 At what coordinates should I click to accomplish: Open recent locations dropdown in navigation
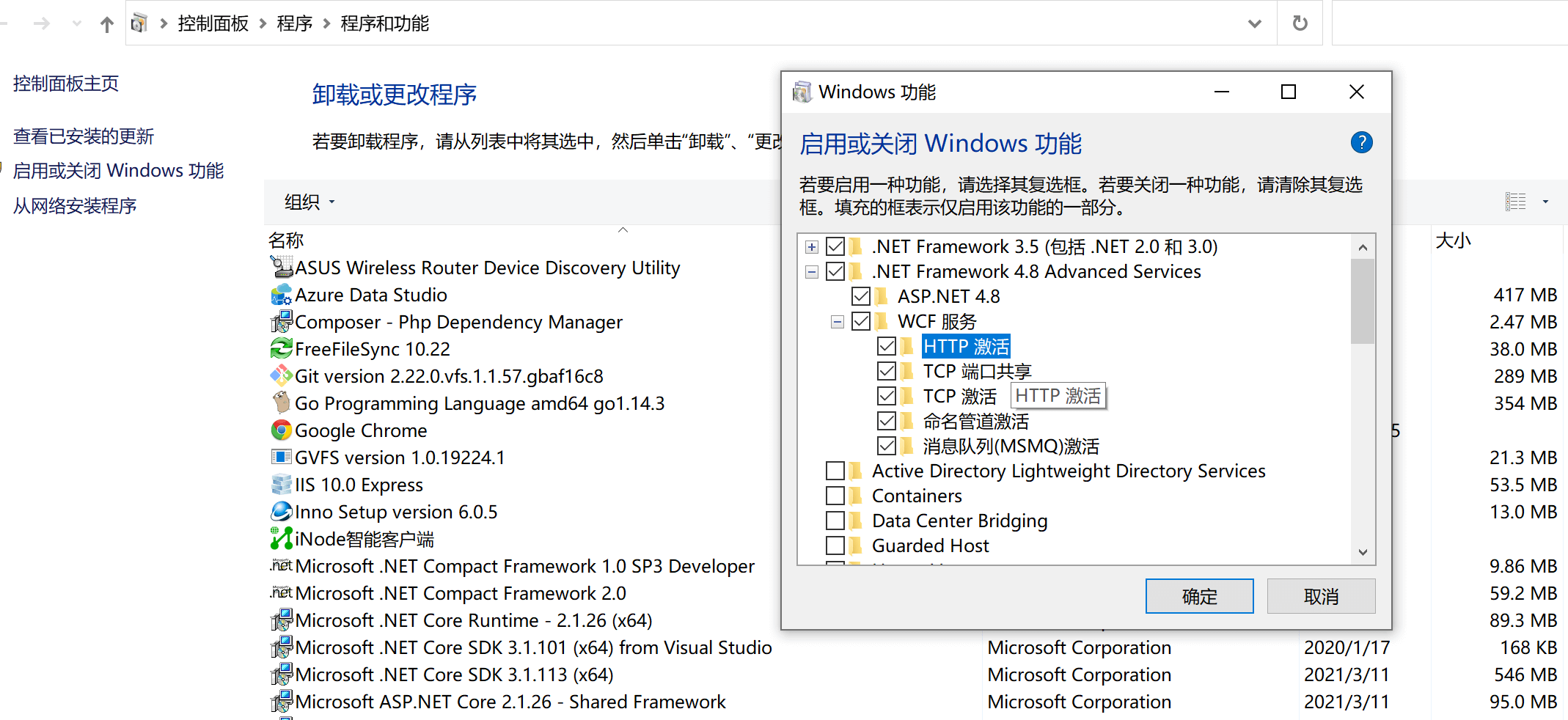77,23
